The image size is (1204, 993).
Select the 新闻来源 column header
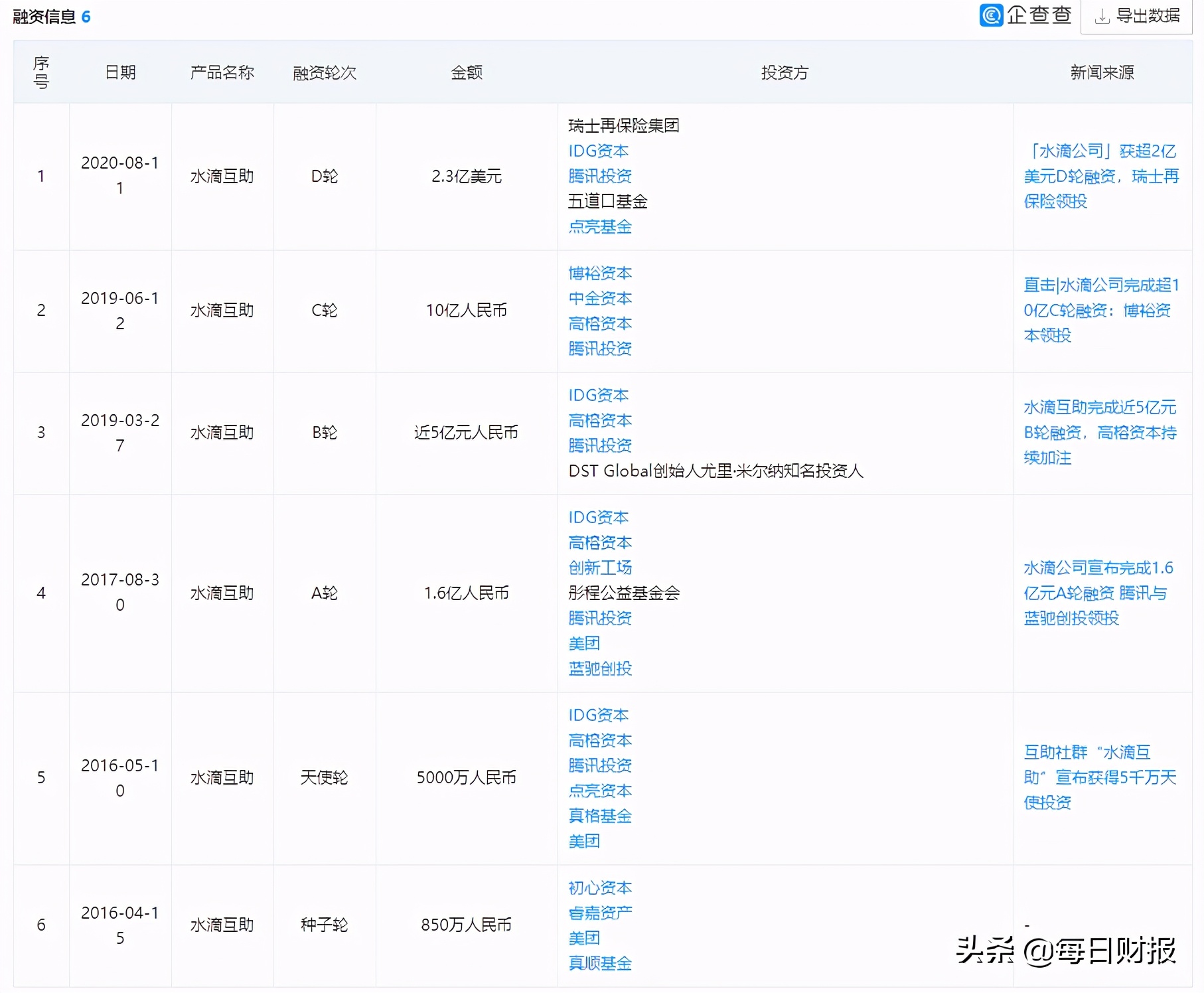point(1102,72)
